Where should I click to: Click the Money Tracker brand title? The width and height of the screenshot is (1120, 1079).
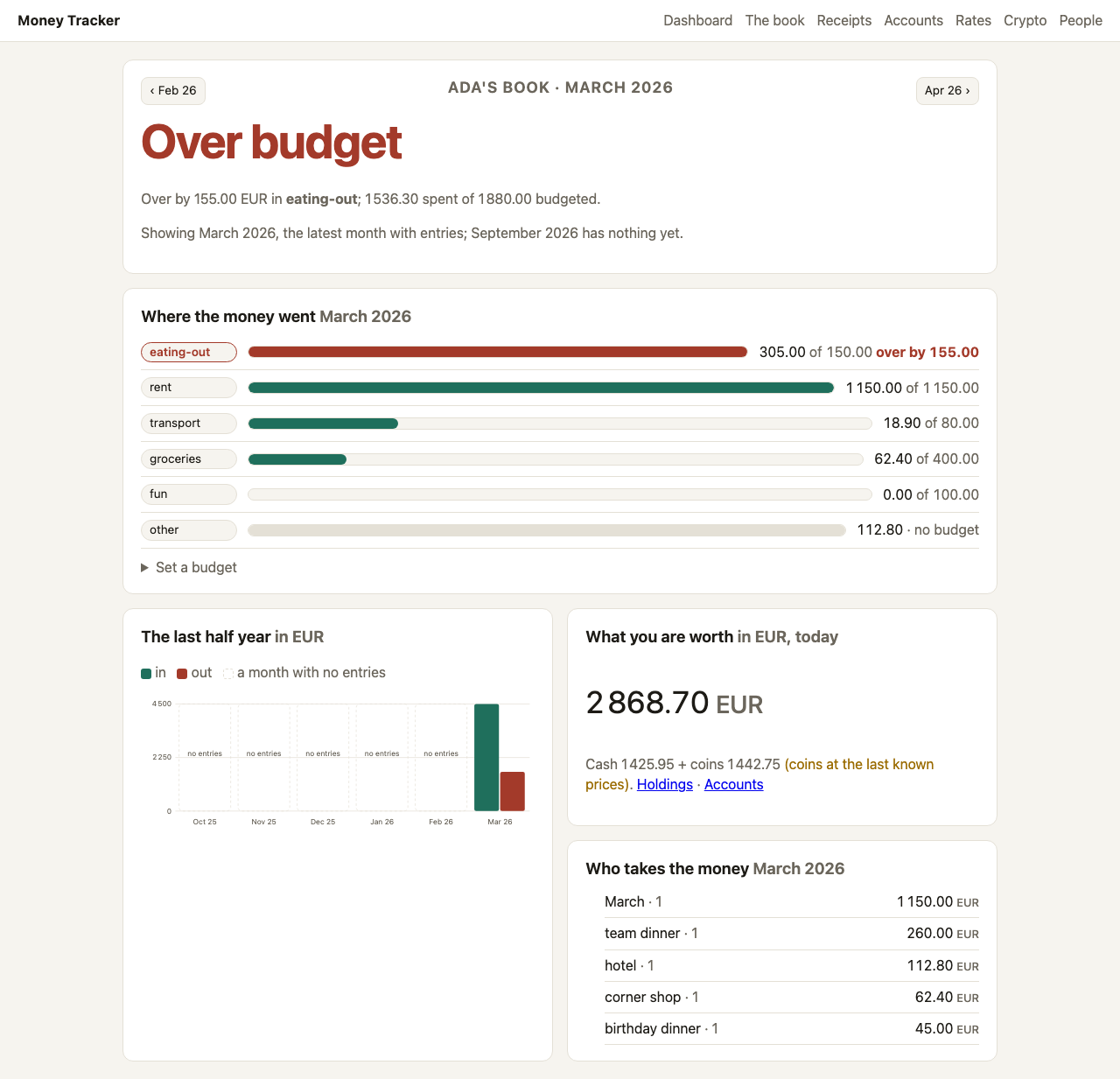coord(68,20)
